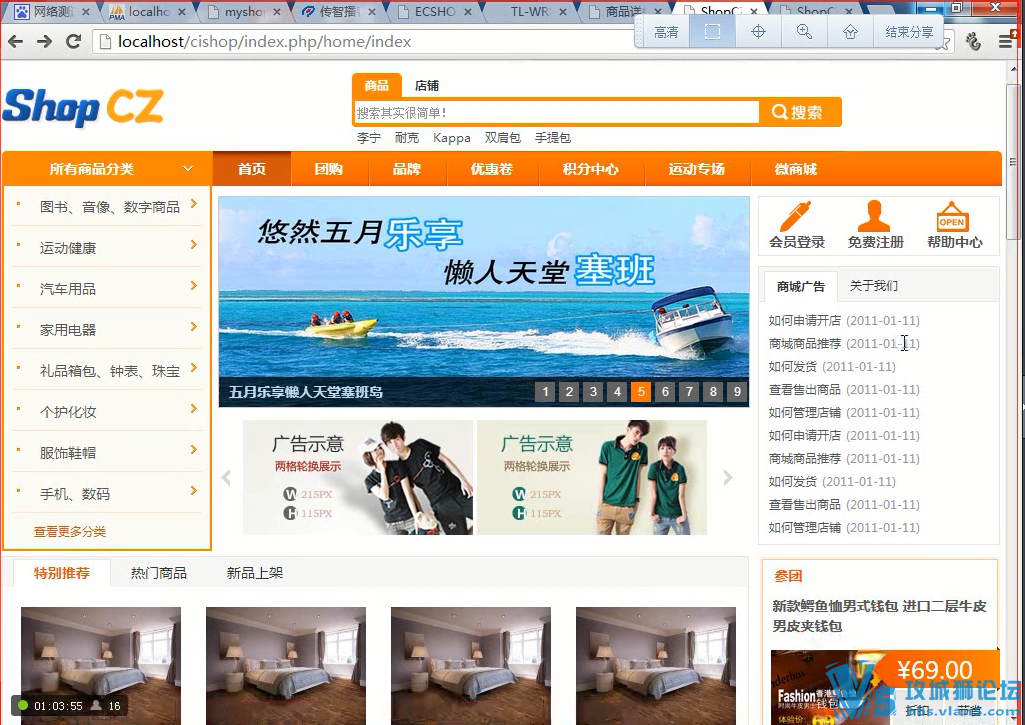This screenshot has width=1025, height=725.
Task: Click the search input field
Action: (x=556, y=112)
